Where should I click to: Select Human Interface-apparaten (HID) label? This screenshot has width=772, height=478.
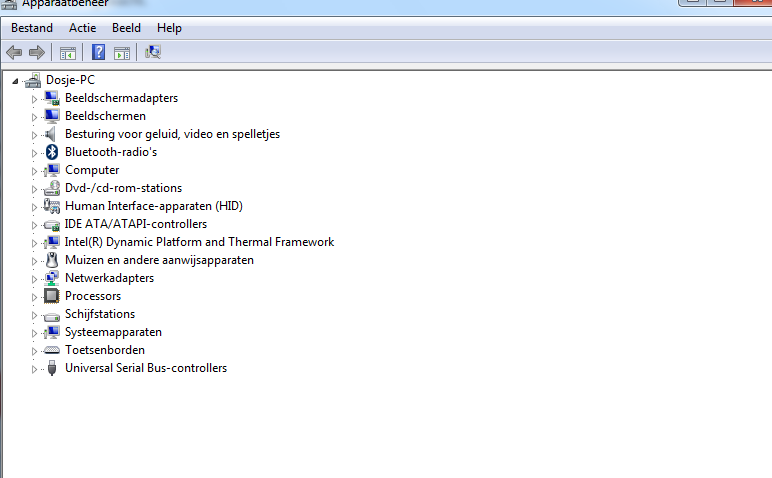154,206
